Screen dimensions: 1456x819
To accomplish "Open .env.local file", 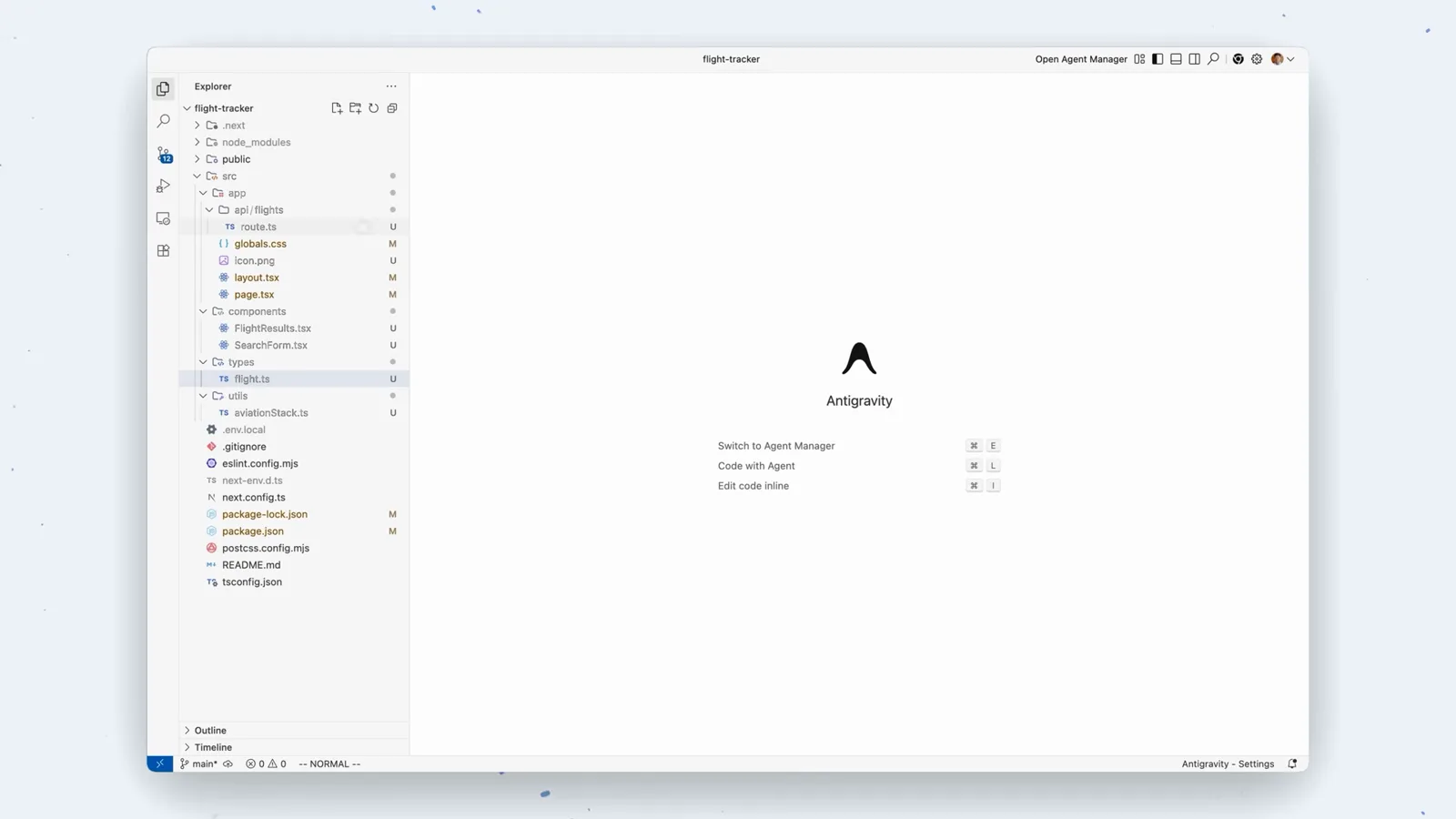I will coord(294,430).
